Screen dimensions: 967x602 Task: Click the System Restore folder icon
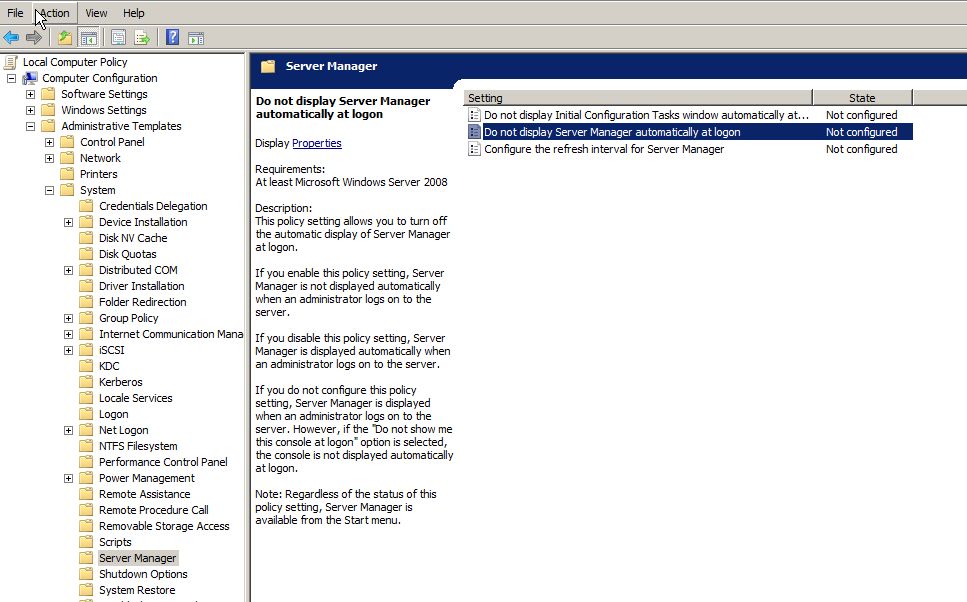coord(86,590)
